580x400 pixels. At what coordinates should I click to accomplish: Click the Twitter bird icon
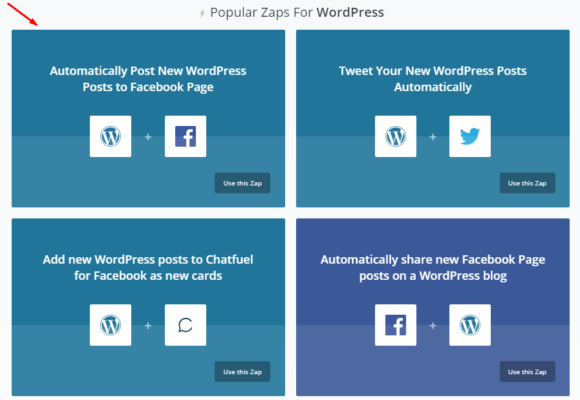(470, 136)
